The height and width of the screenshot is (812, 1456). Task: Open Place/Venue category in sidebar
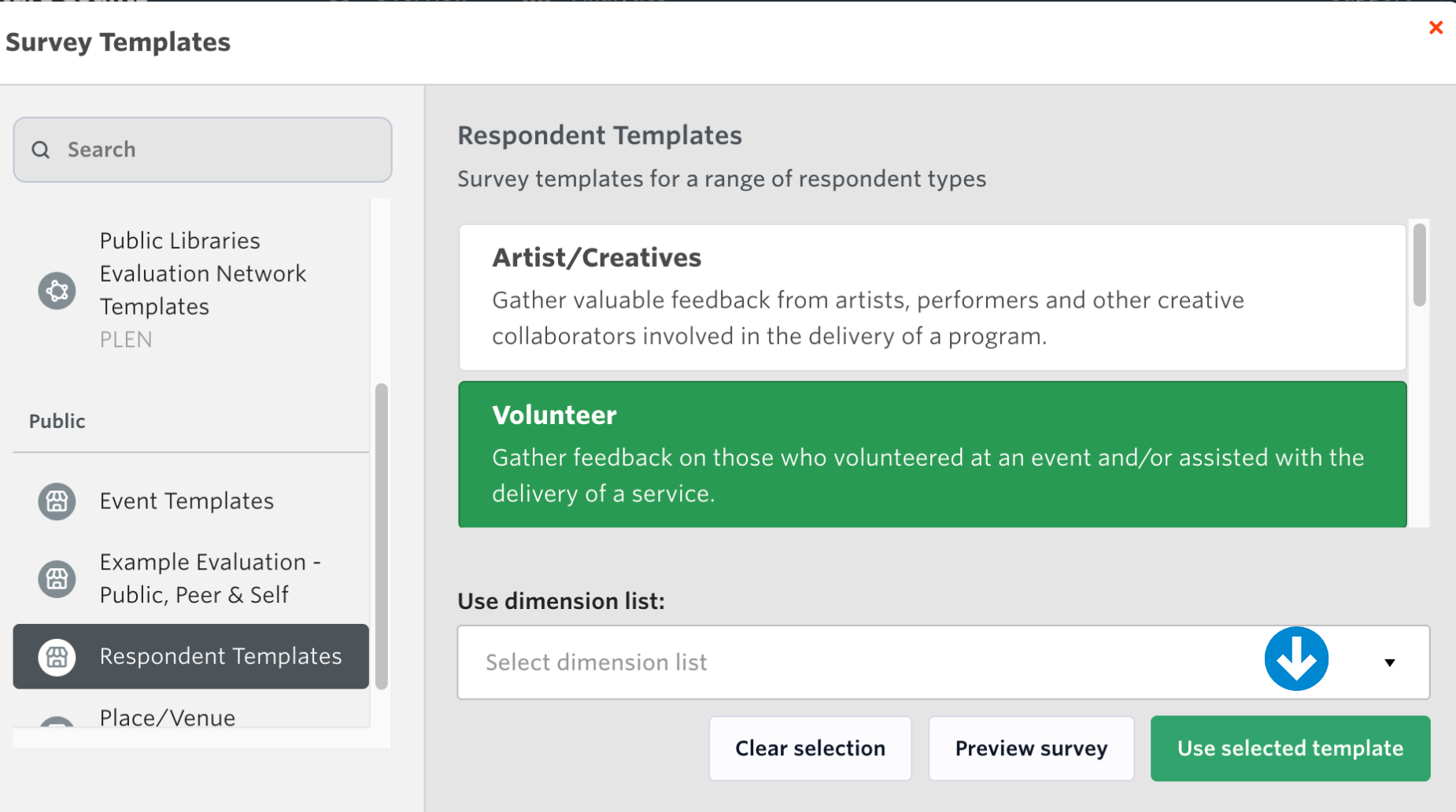point(168,717)
